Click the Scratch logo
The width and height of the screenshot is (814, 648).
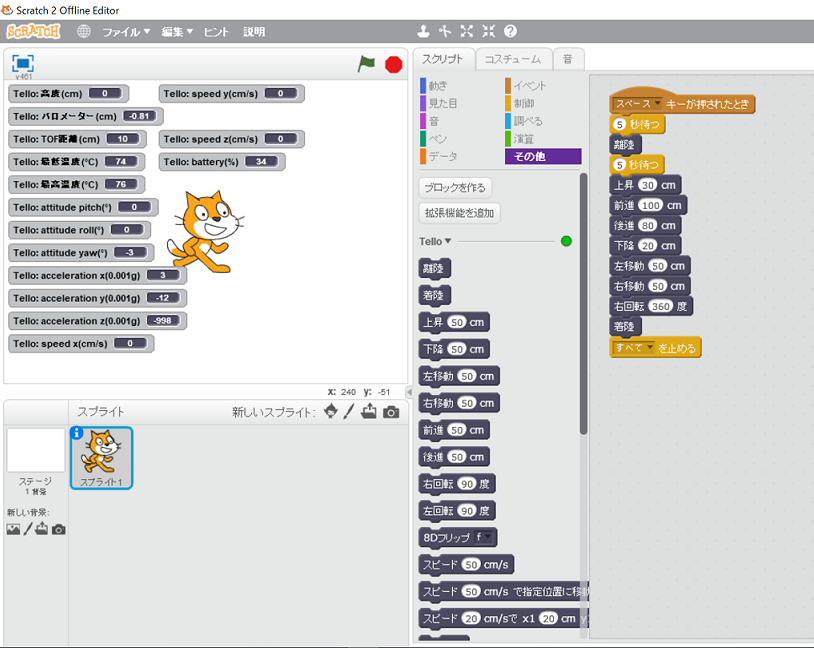tap(34, 32)
